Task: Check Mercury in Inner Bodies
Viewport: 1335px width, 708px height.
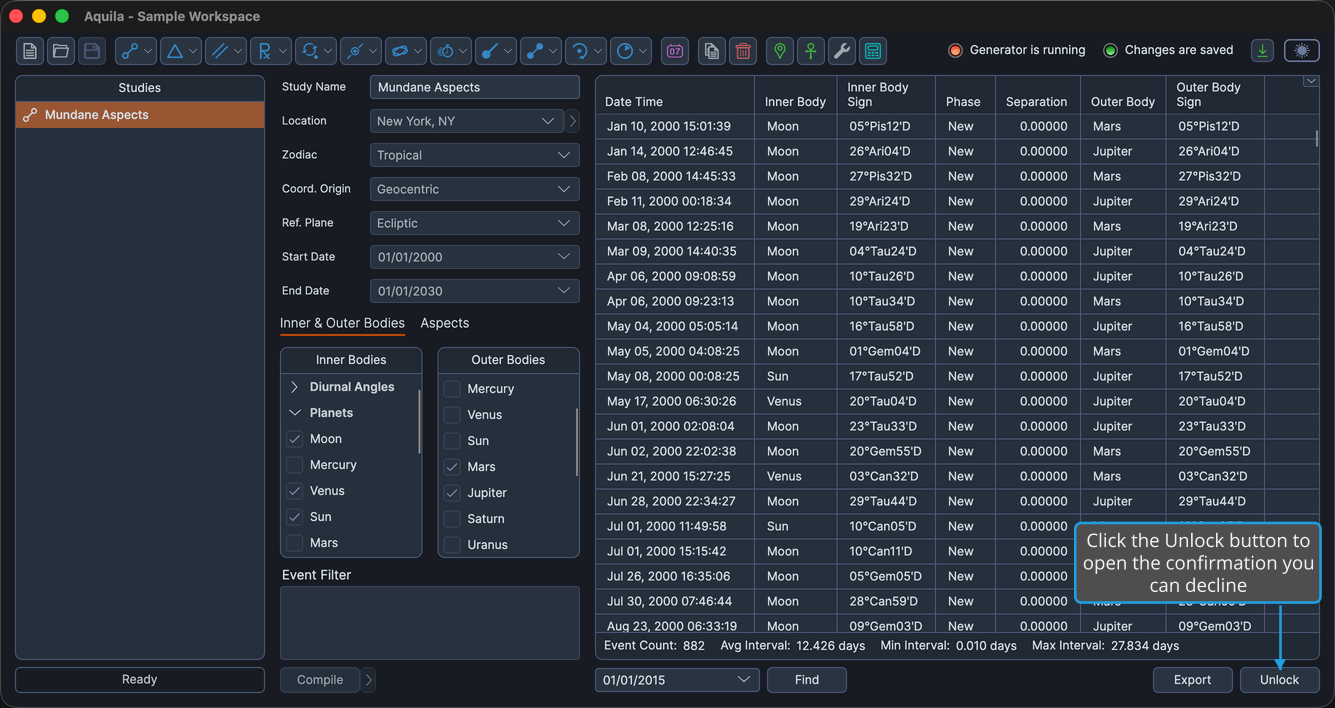Action: point(294,465)
